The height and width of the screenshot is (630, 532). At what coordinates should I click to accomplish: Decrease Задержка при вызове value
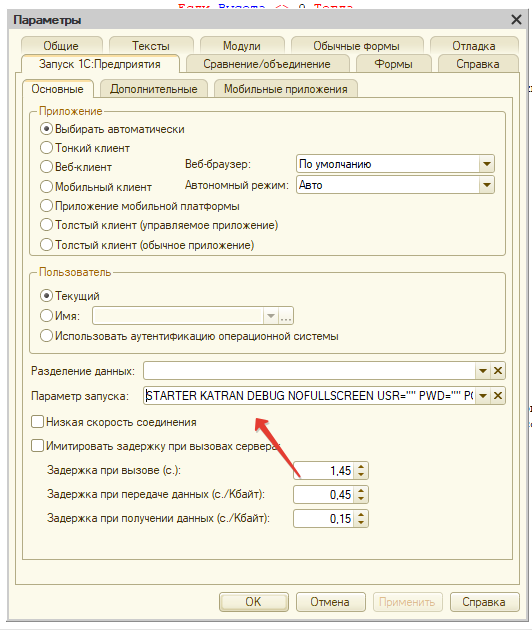[x=361, y=475]
